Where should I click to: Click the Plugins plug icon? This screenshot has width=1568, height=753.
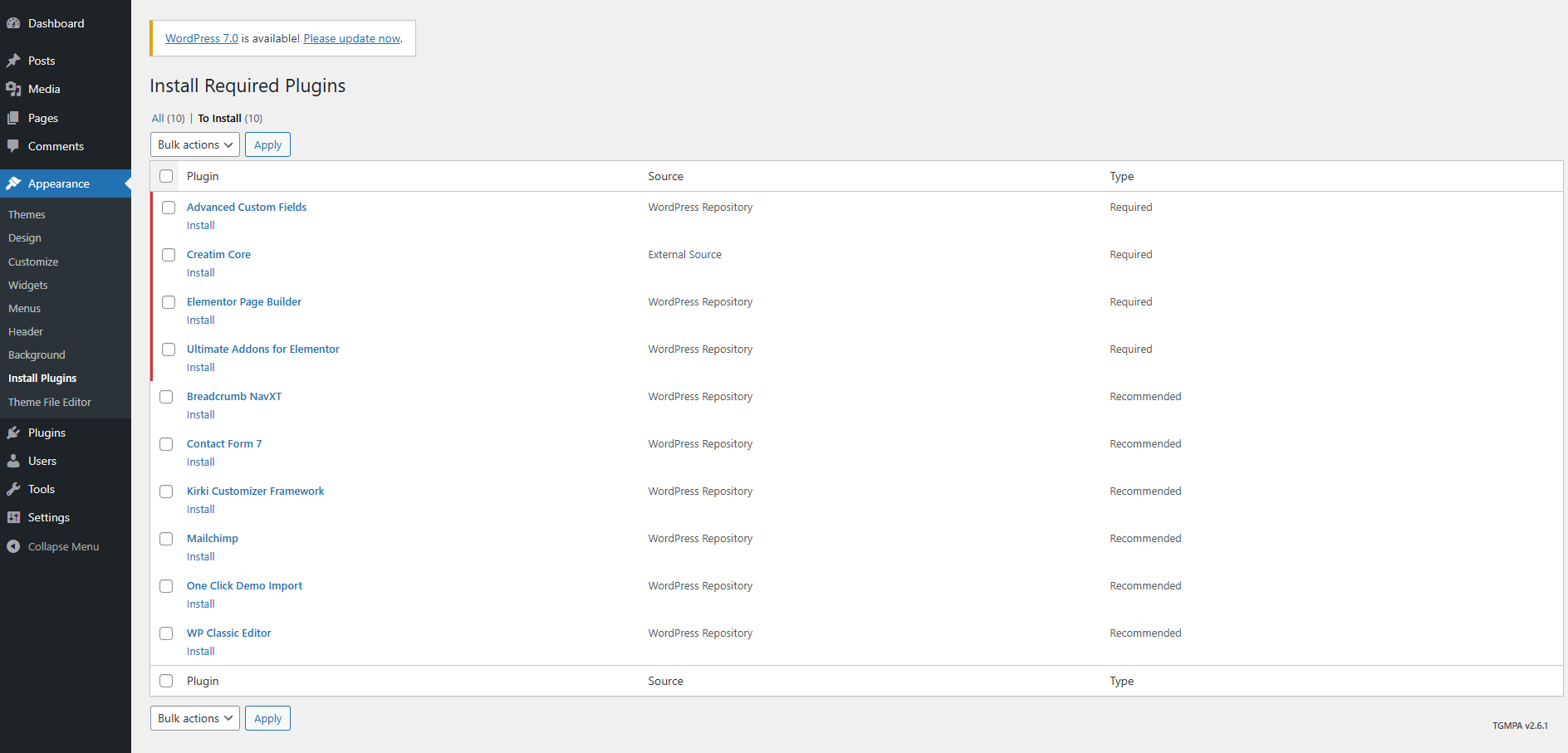click(x=13, y=433)
